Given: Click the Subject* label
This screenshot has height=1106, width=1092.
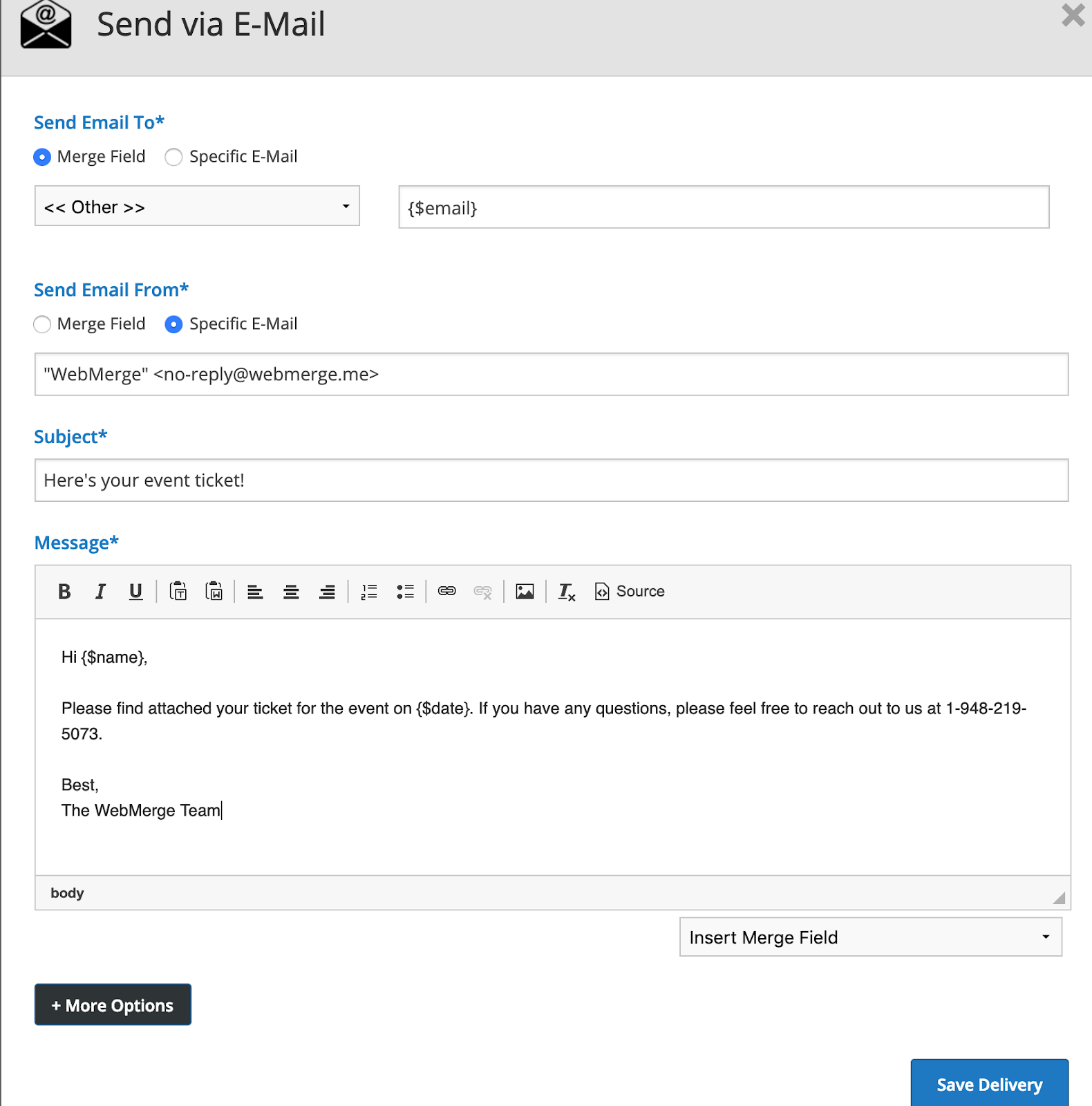Looking at the screenshot, I should point(70,437).
